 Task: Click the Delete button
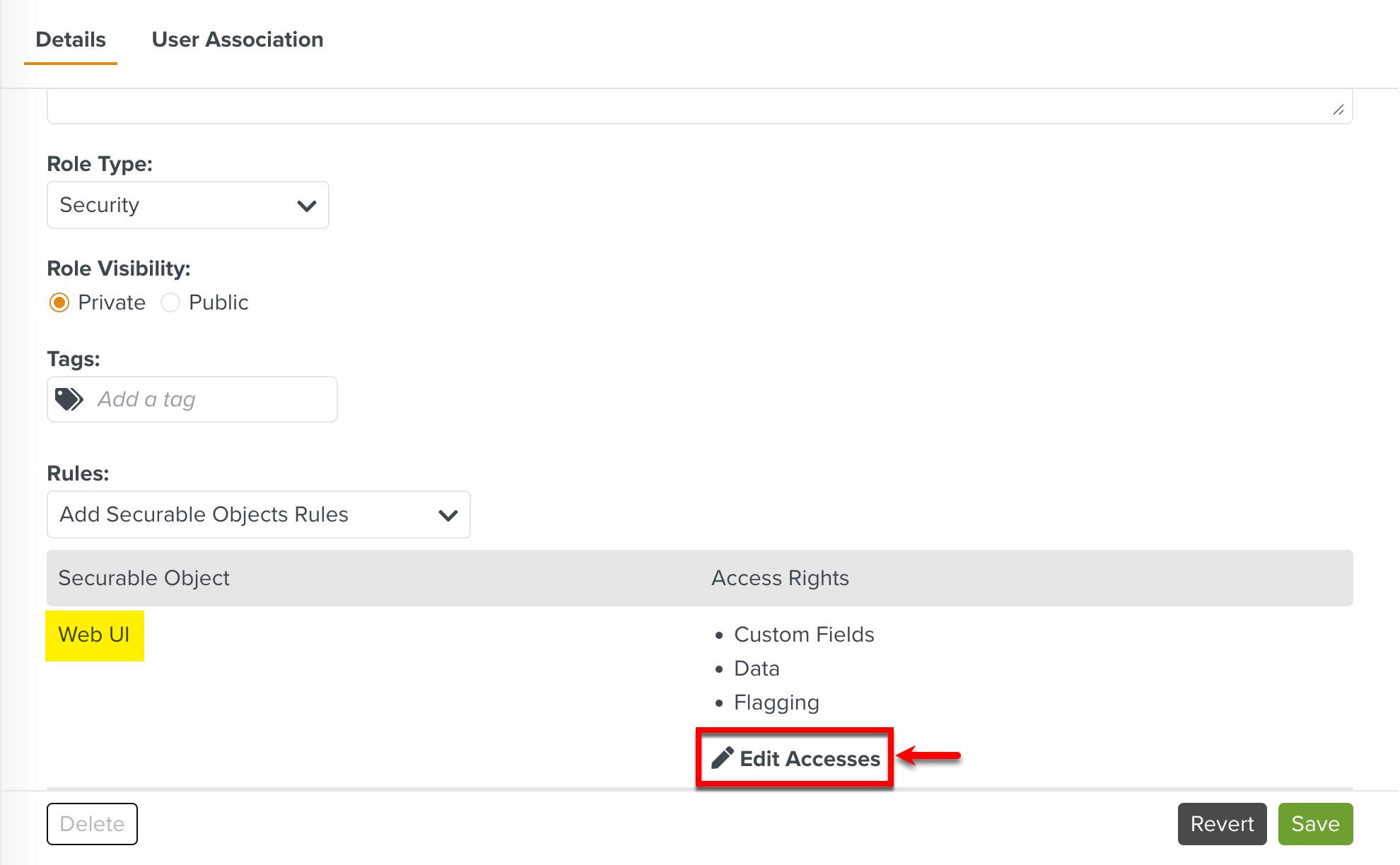coord(92,824)
